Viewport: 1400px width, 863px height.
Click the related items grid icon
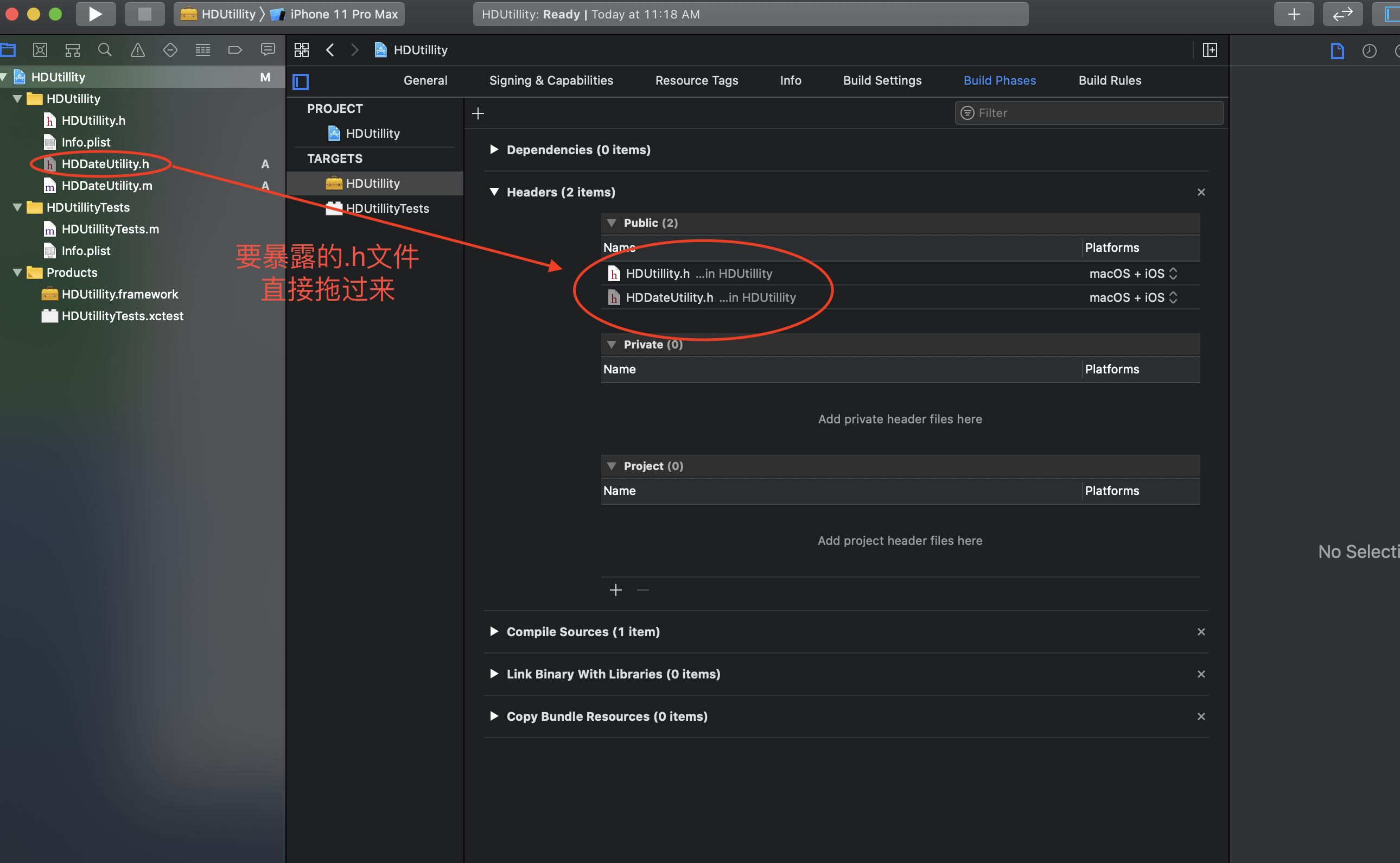click(x=302, y=50)
